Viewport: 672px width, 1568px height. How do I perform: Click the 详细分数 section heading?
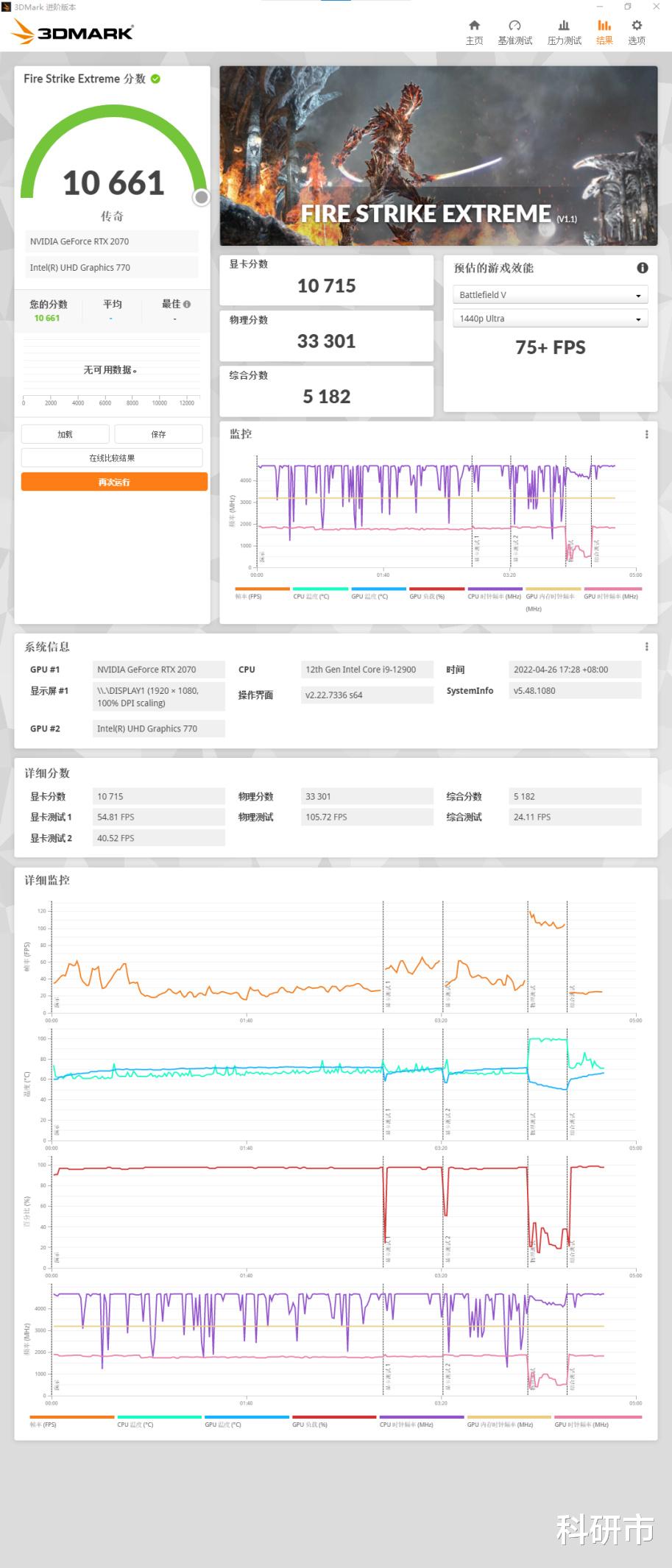[x=47, y=773]
